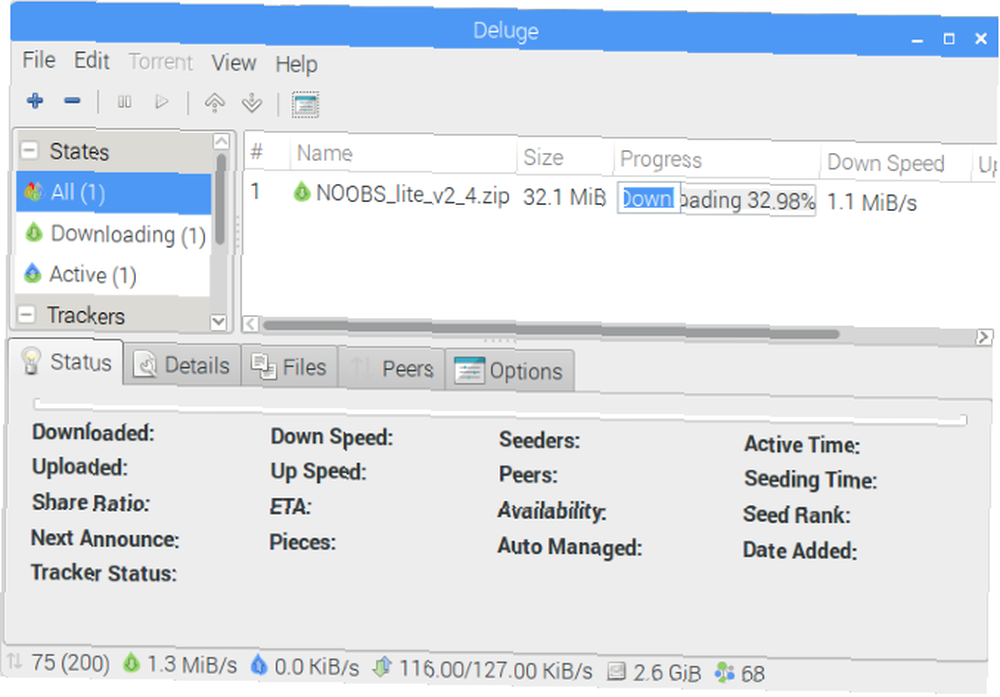The image size is (1000, 697).
Task: Close the Deluge window
Action: 982,40
